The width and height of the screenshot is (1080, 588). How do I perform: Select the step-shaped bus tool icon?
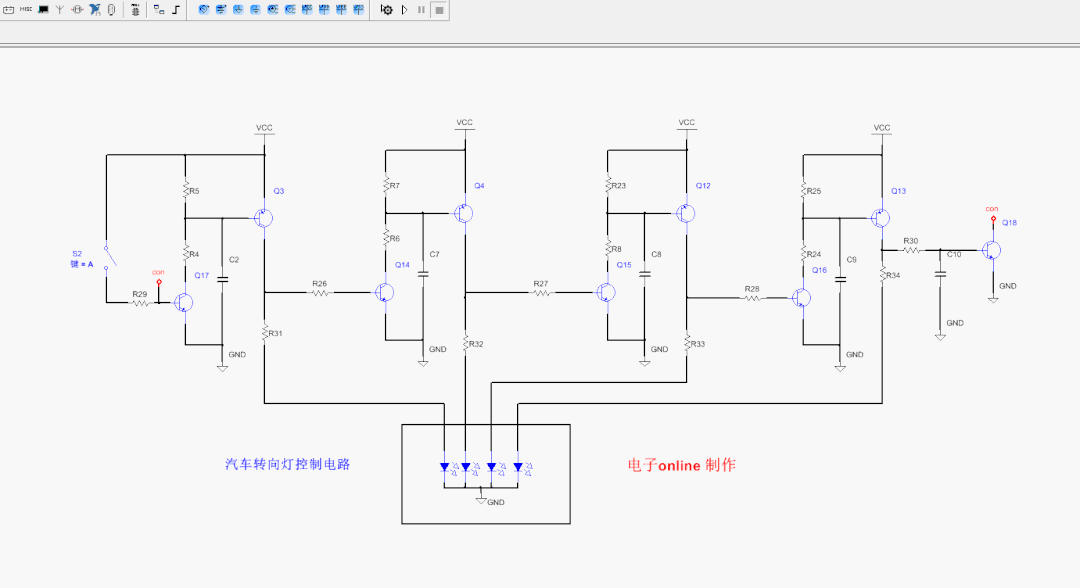pyautogui.click(x=176, y=9)
